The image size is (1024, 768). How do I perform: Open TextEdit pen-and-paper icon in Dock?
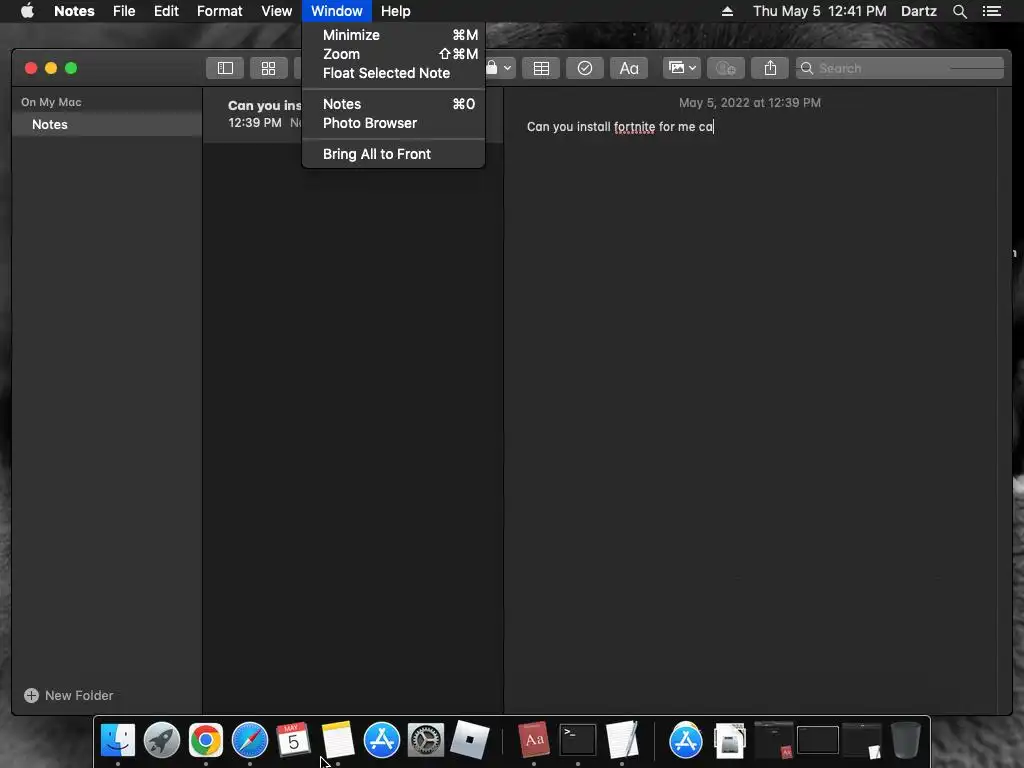click(622, 740)
